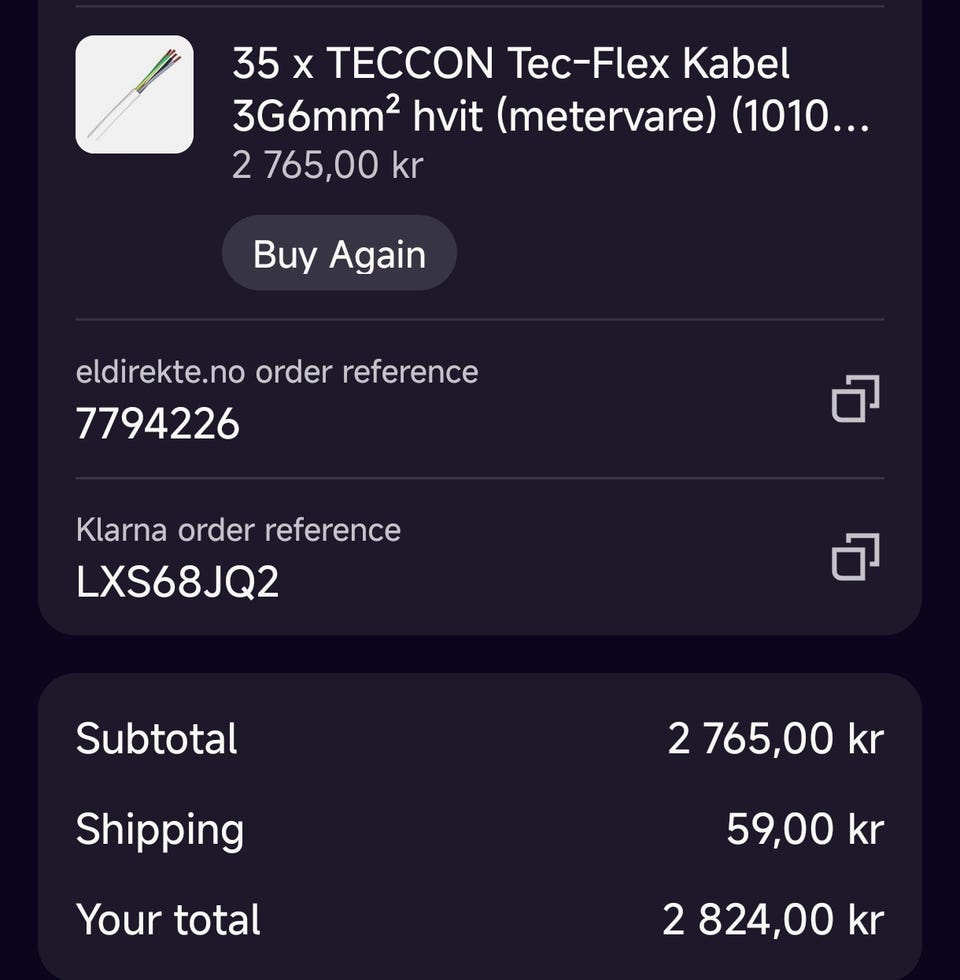Tap the eldirekte.no order reference label
This screenshot has height=980, width=960.
[x=277, y=372]
